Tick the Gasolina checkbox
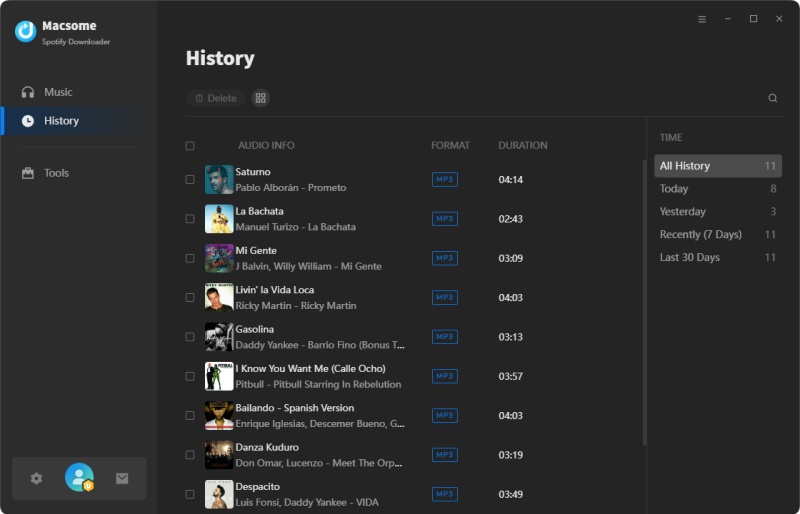Image resolution: width=800 pixels, height=514 pixels. pyautogui.click(x=190, y=337)
